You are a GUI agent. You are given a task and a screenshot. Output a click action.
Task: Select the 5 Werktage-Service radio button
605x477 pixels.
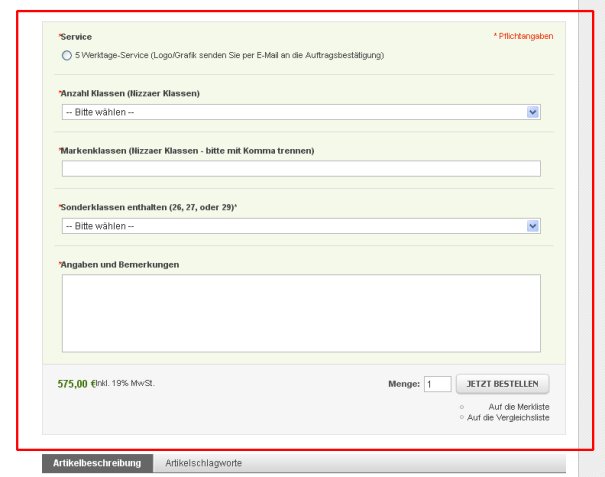[66, 56]
